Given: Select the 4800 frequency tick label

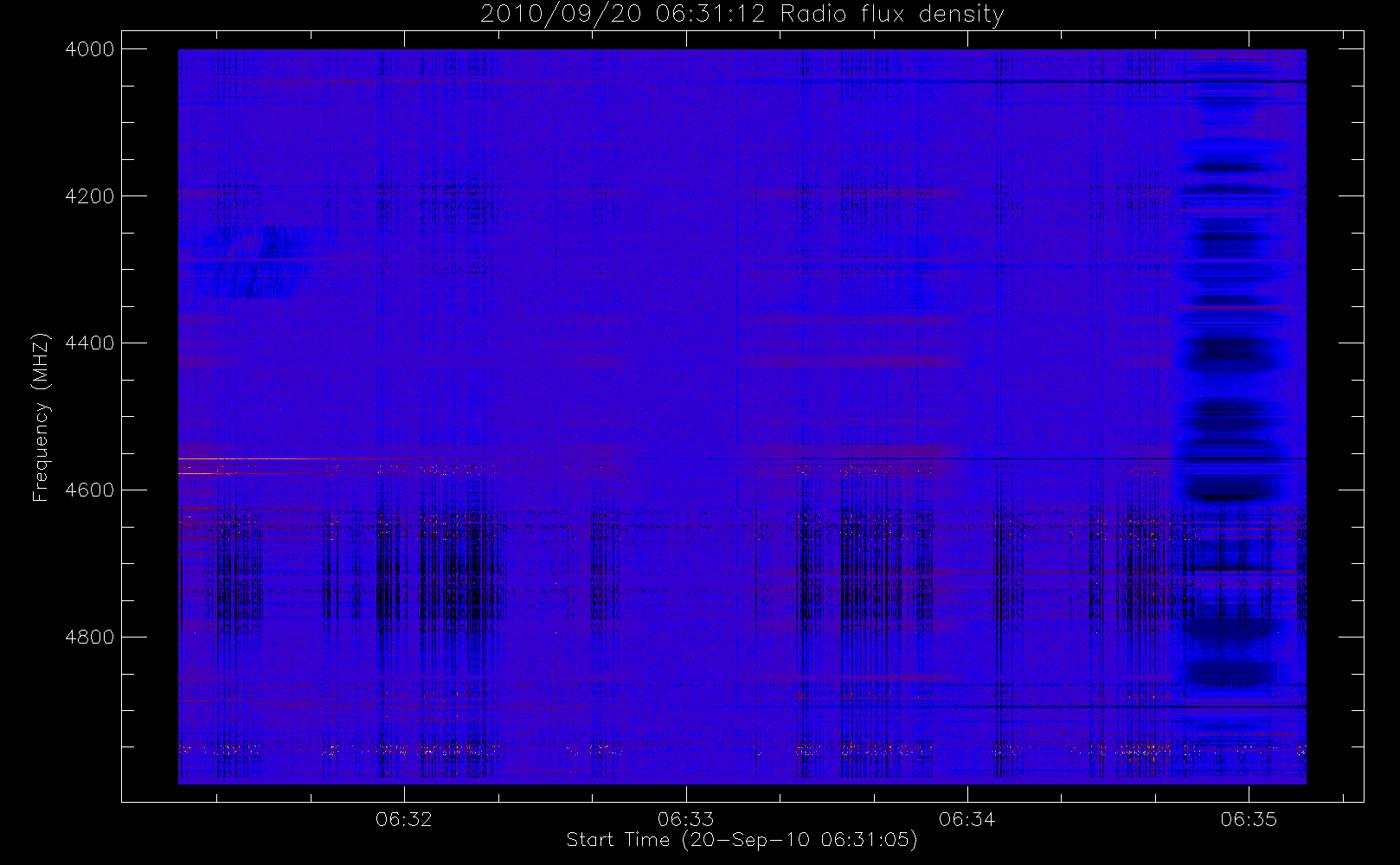Looking at the screenshot, I should tap(90, 638).
